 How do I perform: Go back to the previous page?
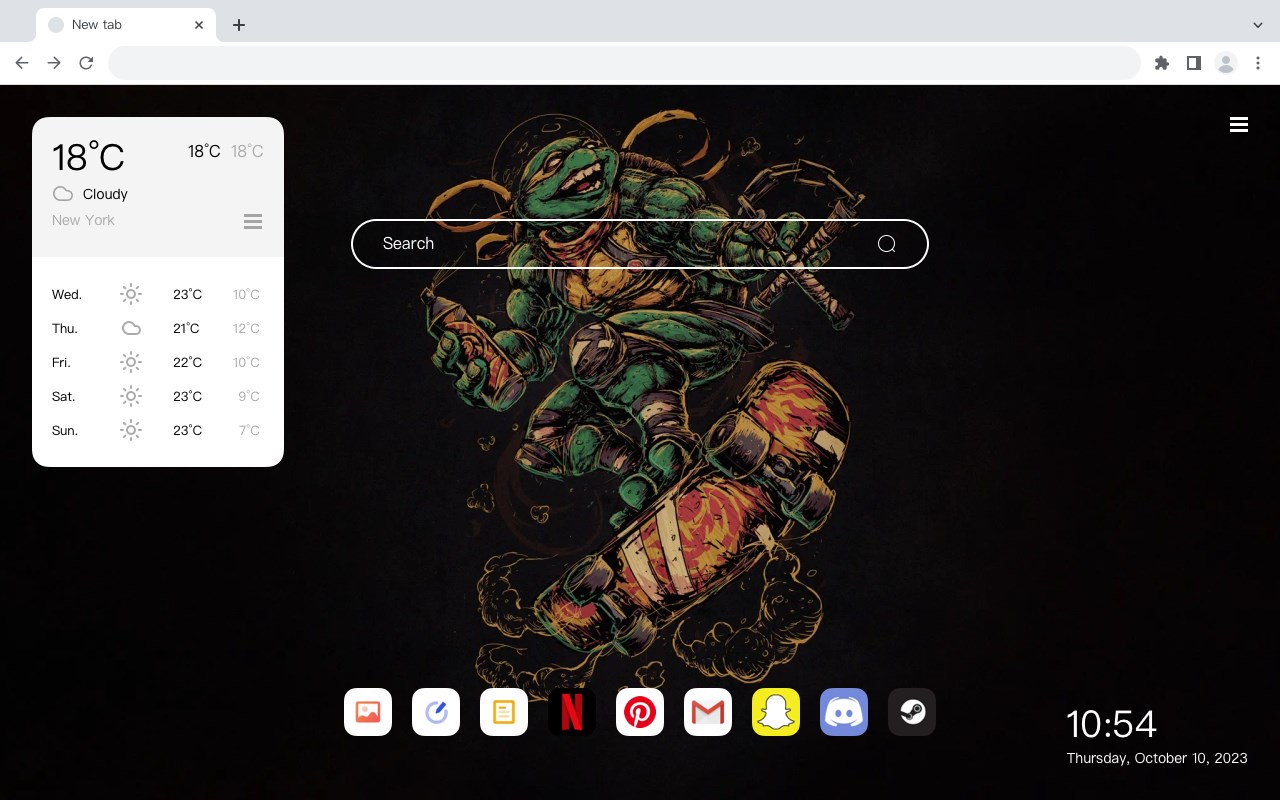[22, 63]
